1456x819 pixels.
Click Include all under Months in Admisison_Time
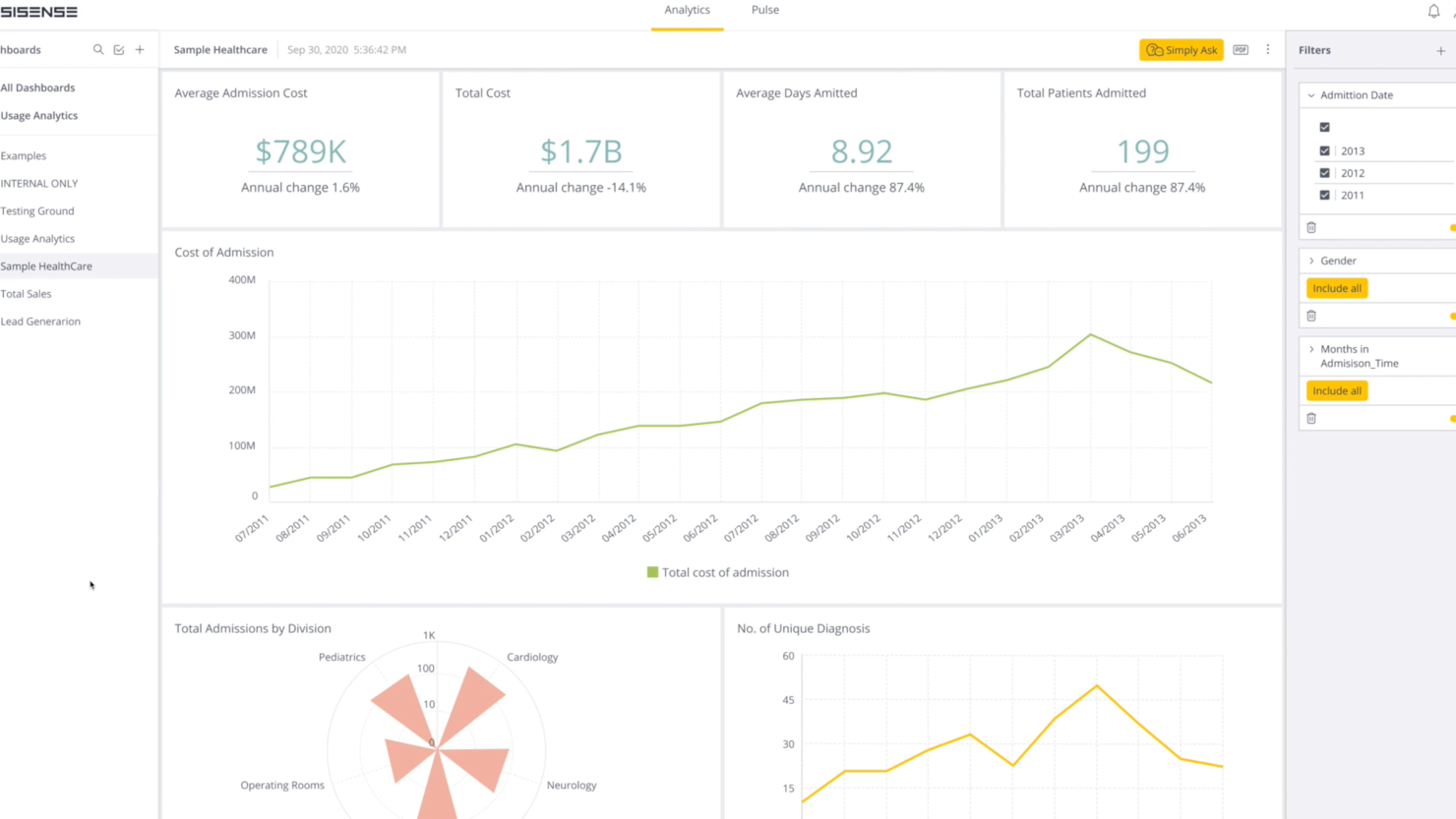(x=1337, y=390)
